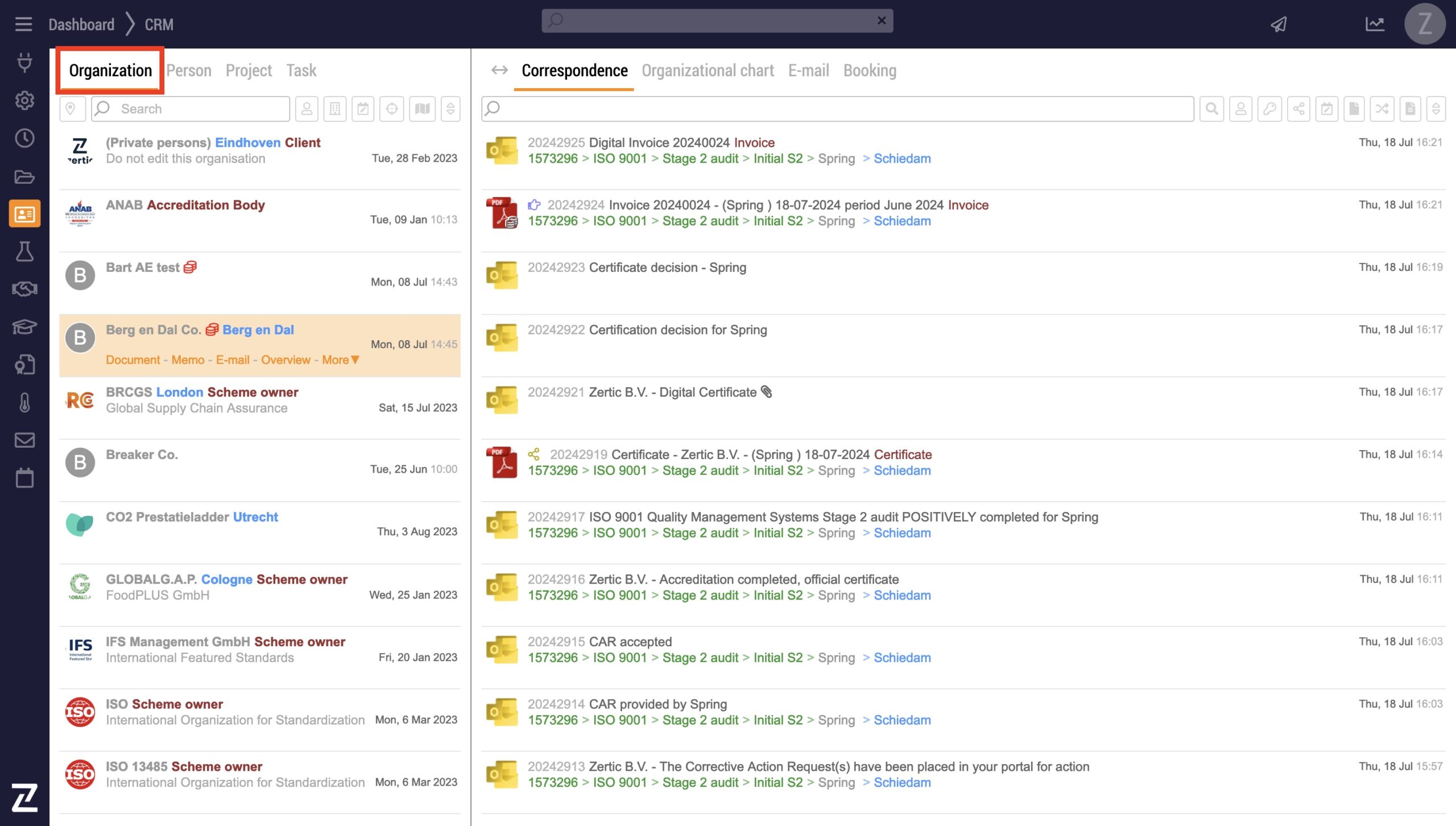Click the shuffle arrows icon in the correspondence toolbar
Viewport: 1456px width, 826px height.
click(1381, 109)
